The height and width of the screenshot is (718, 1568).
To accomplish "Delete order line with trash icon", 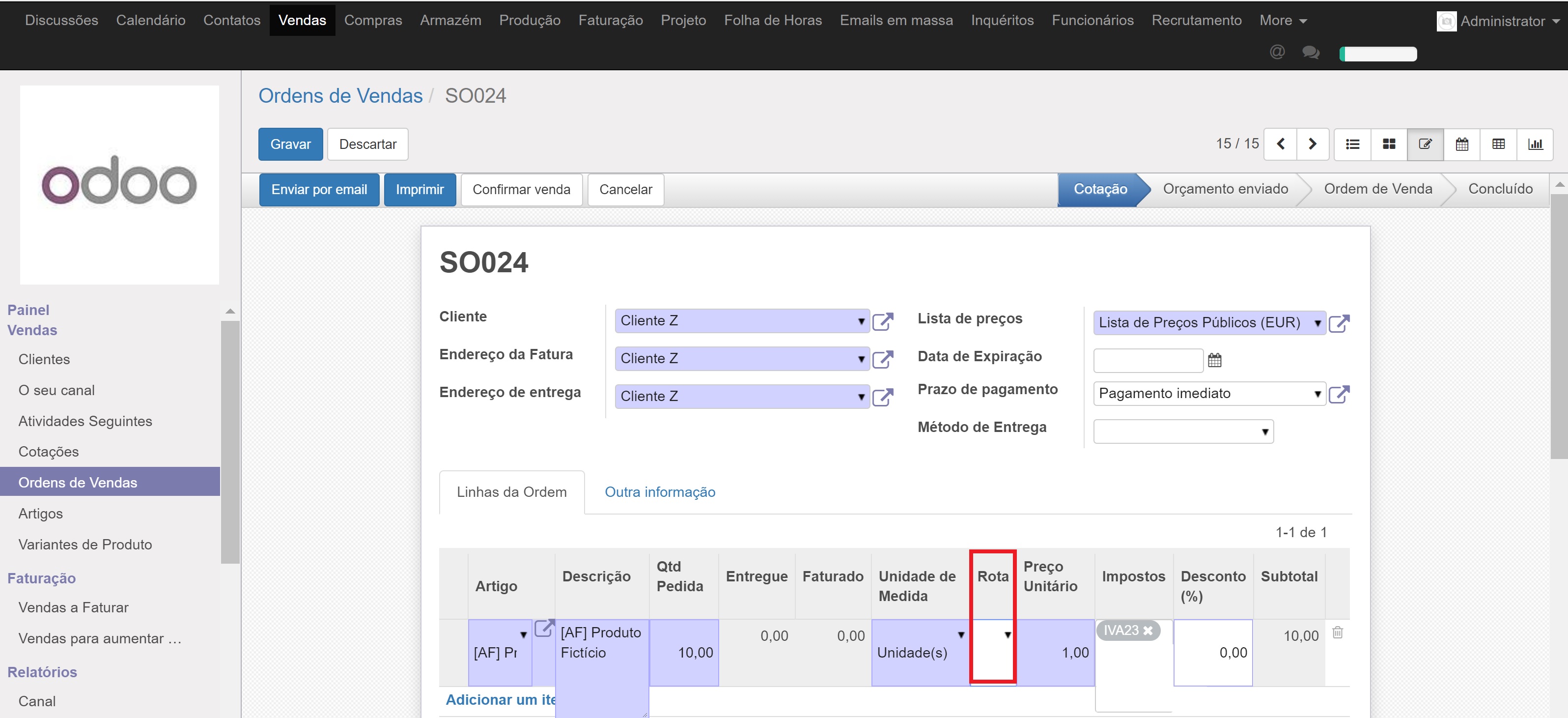I will click(x=1337, y=632).
